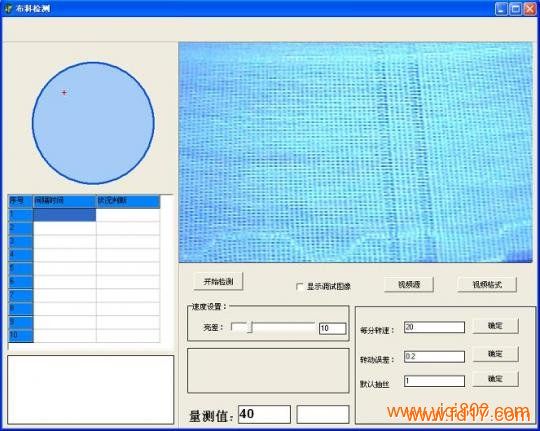Close the 布料检测 window

pos(530,9)
